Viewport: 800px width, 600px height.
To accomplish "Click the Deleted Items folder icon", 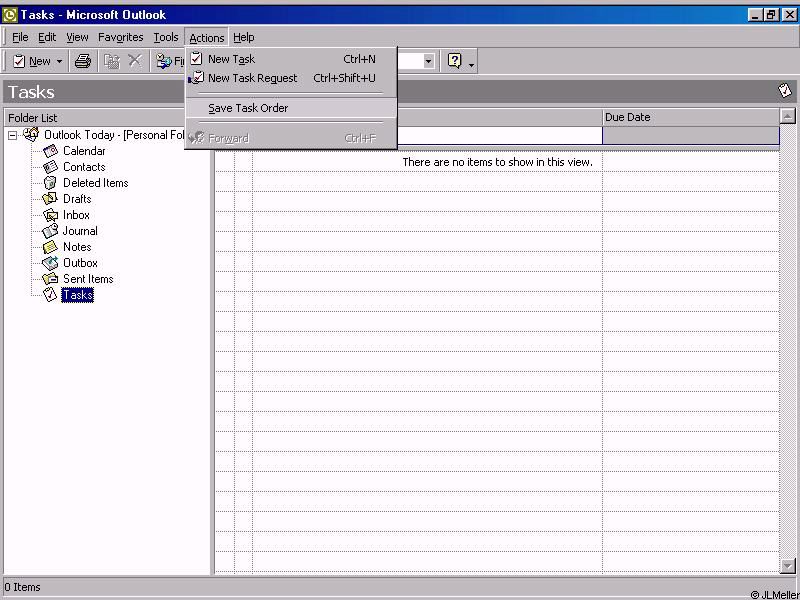I will pos(50,183).
